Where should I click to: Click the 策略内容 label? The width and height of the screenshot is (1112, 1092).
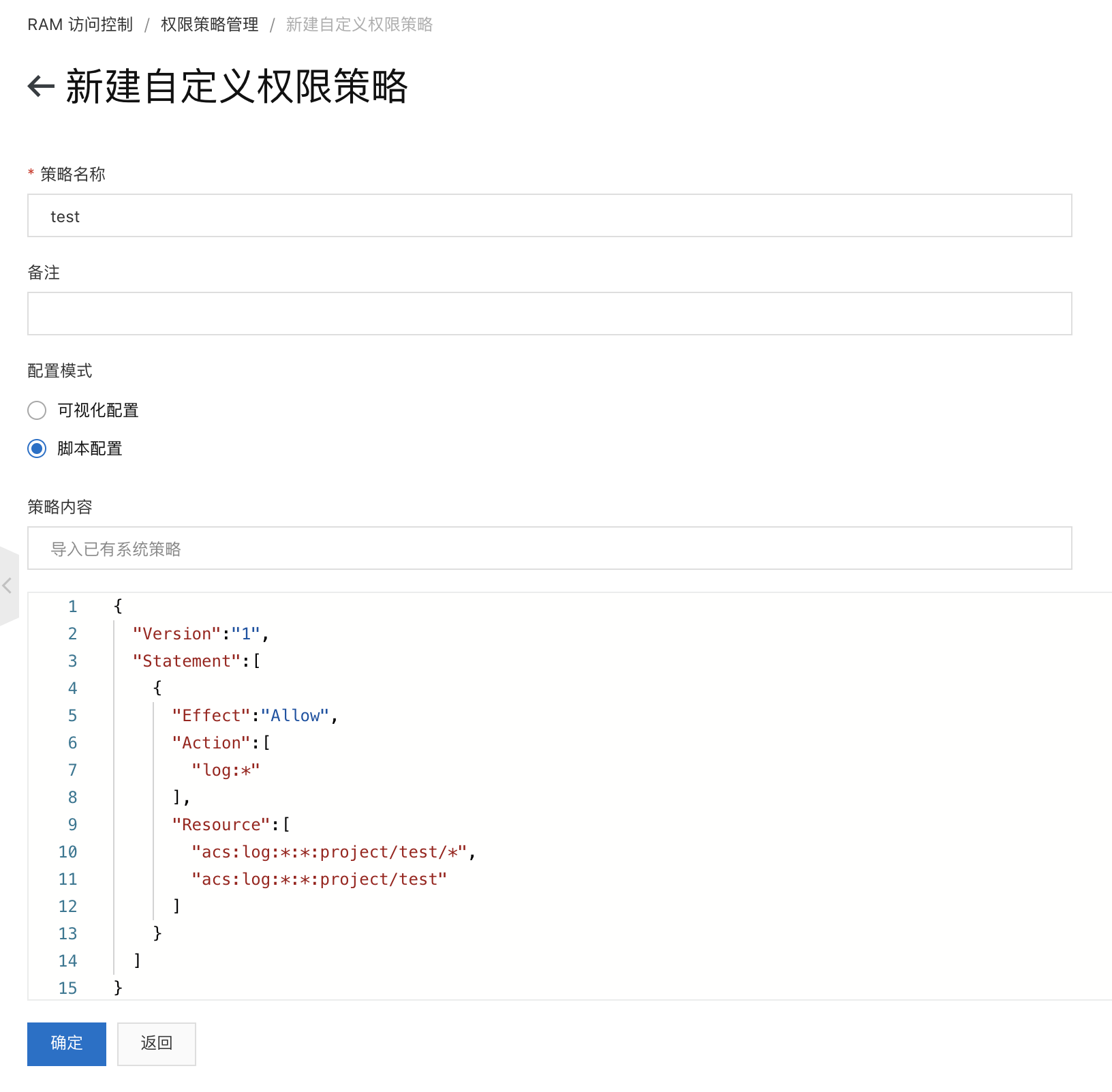pos(60,507)
